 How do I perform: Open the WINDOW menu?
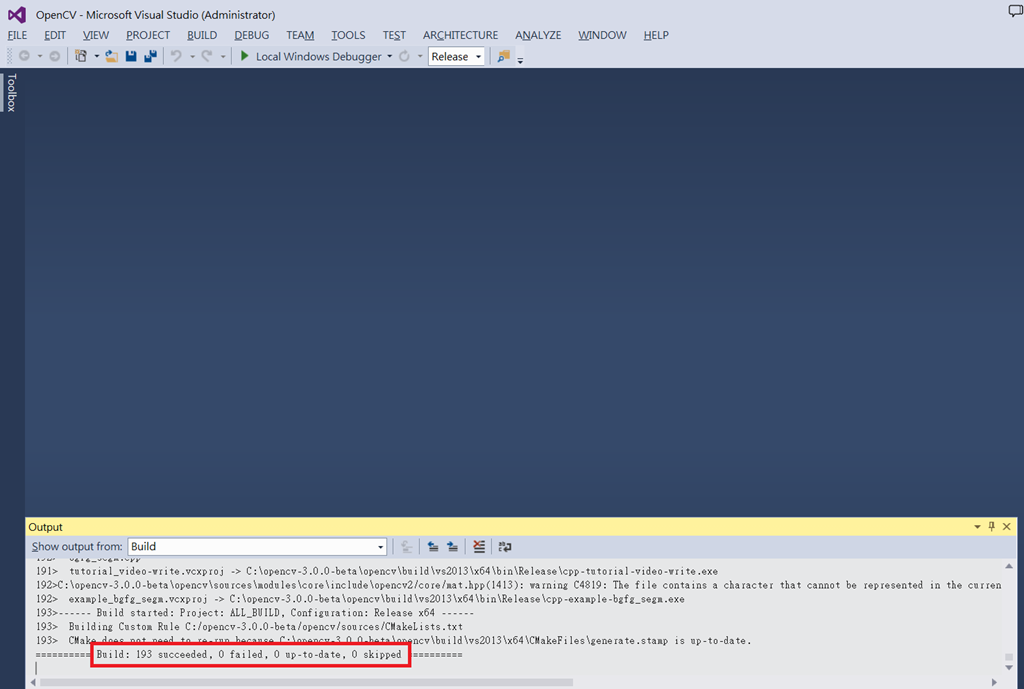pyautogui.click(x=602, y=35)
